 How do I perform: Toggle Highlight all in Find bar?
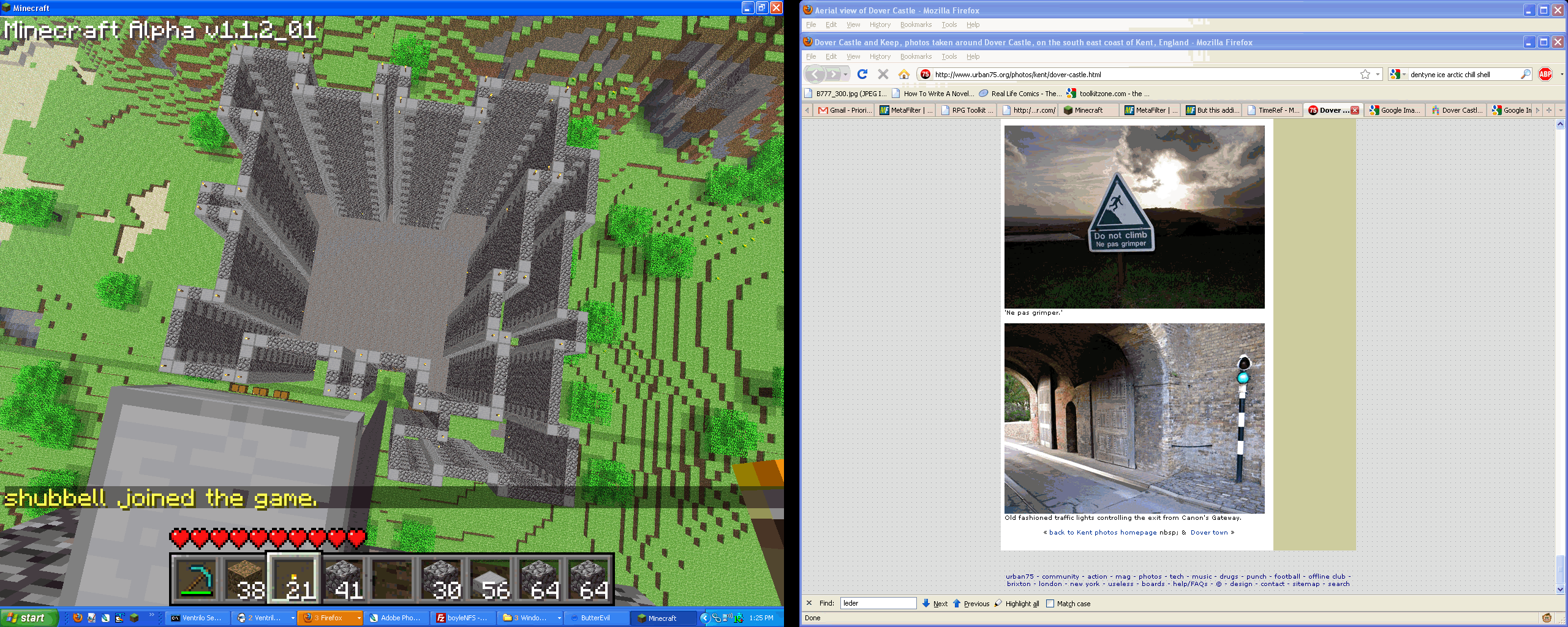click(x=1016, y=604)
